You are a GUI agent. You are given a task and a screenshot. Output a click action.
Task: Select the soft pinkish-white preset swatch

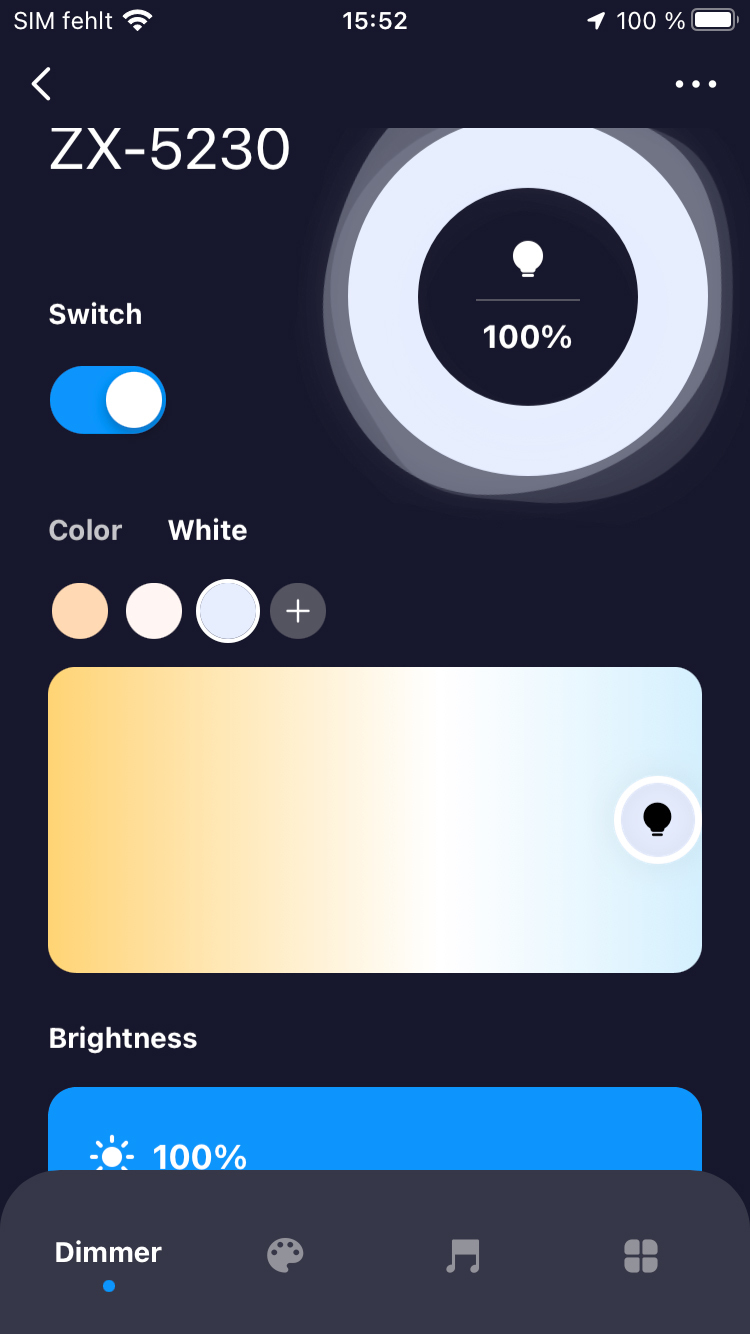(154, 611)
